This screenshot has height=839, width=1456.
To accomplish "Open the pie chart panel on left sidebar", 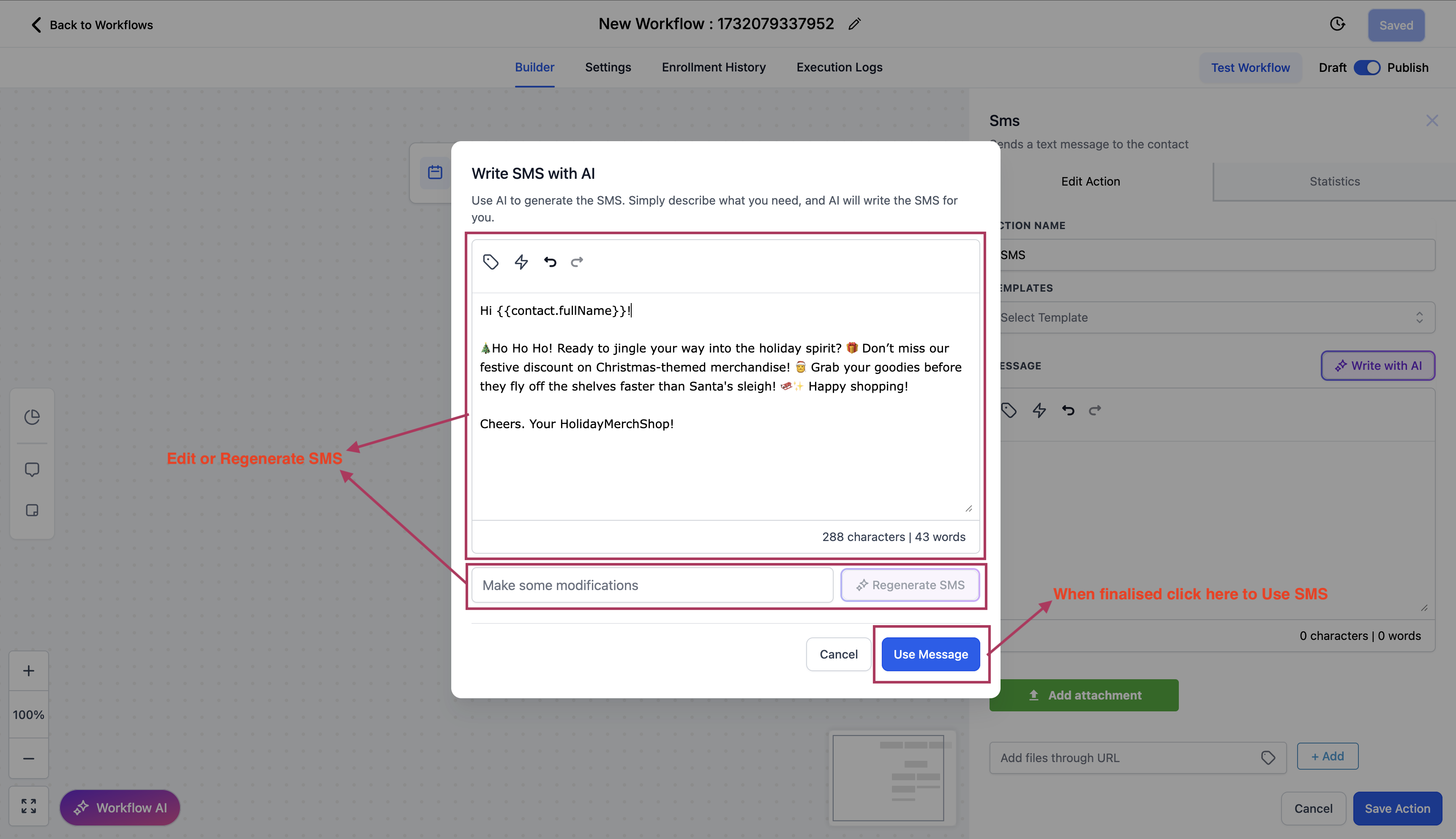I will tap(32, 416).
